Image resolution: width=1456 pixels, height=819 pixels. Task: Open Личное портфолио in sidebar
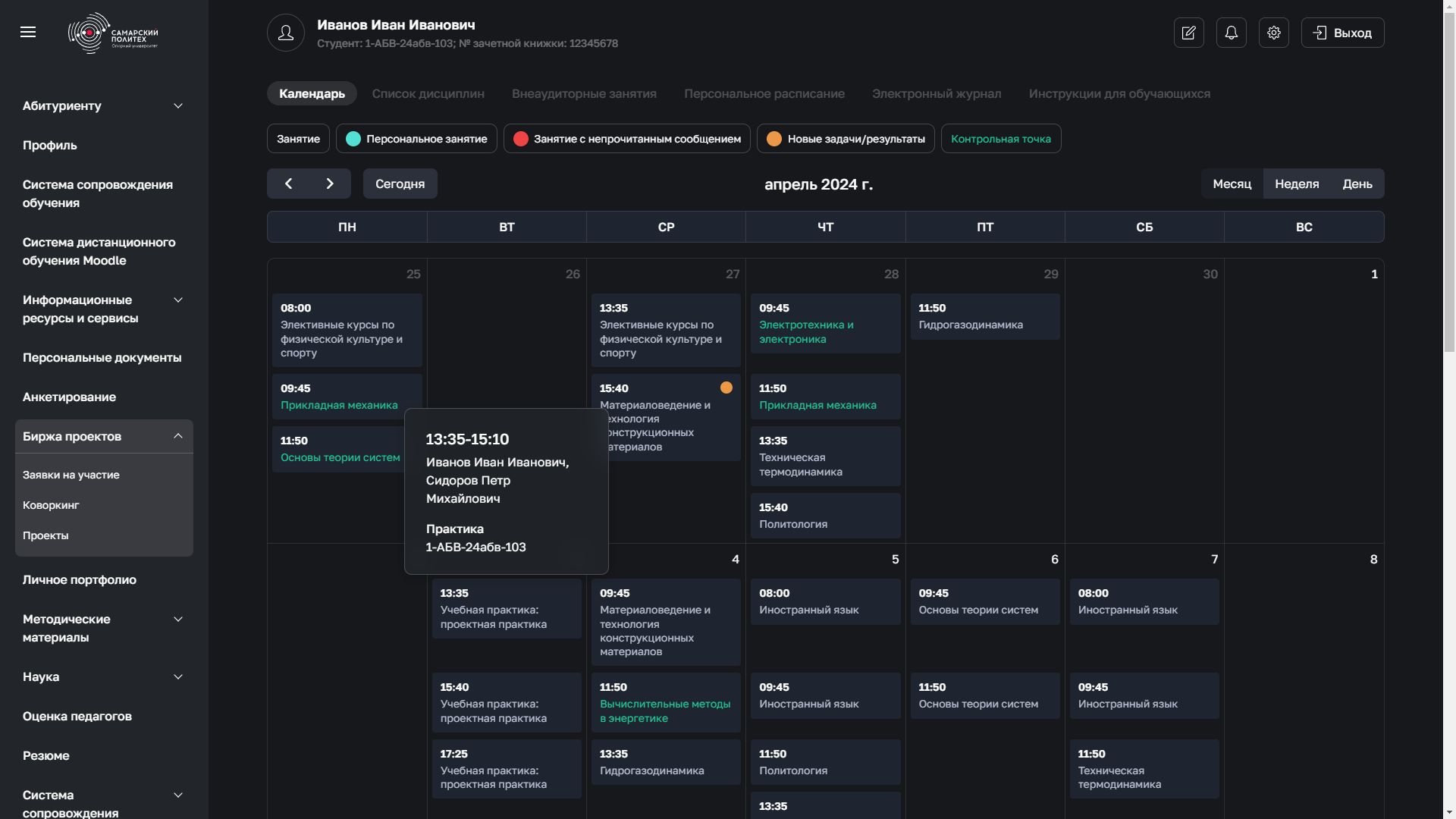pyautogui.click(x=80, y=580)
